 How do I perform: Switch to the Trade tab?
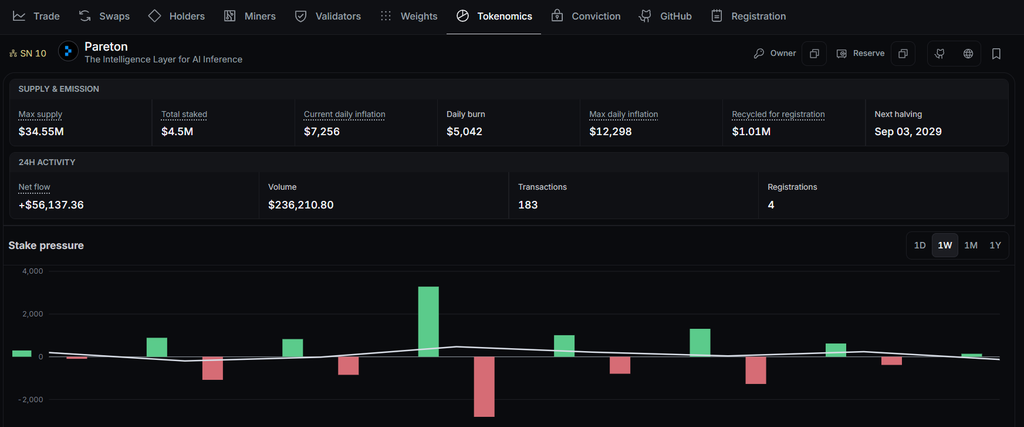click(x=37, y=16)
